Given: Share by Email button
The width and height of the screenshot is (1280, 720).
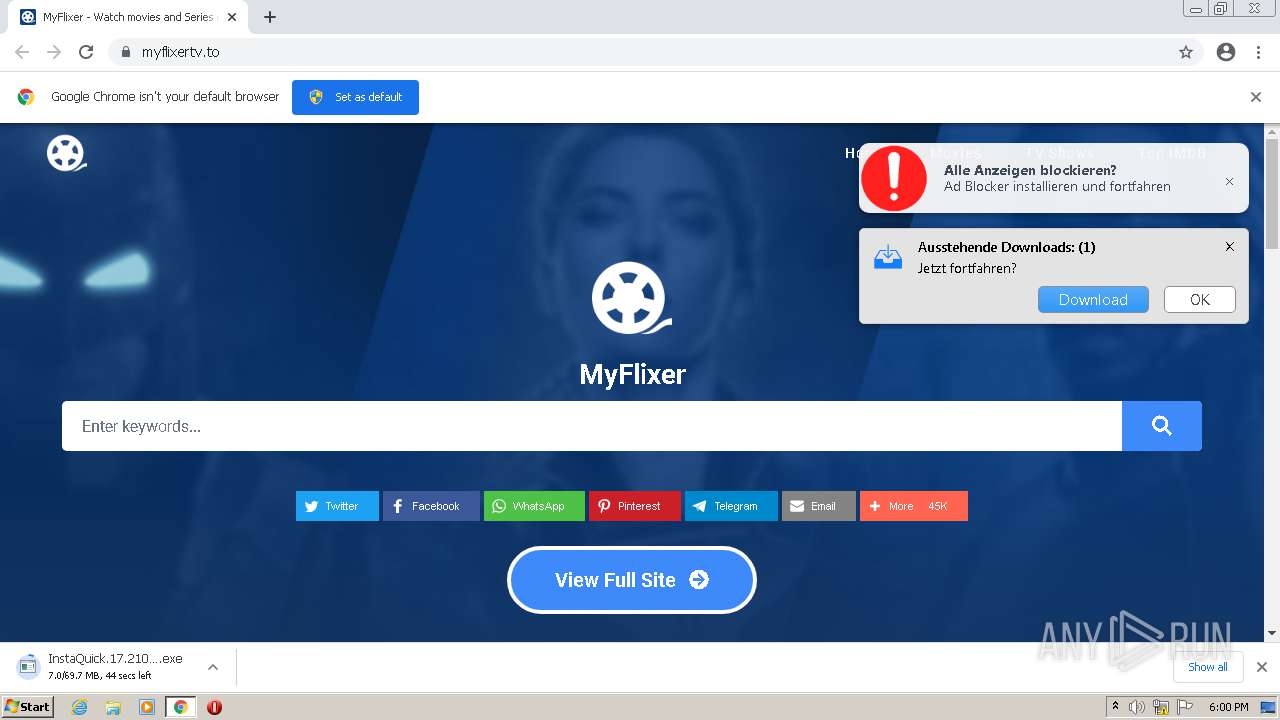Looking at the screenshot, I should pos(819,506).
